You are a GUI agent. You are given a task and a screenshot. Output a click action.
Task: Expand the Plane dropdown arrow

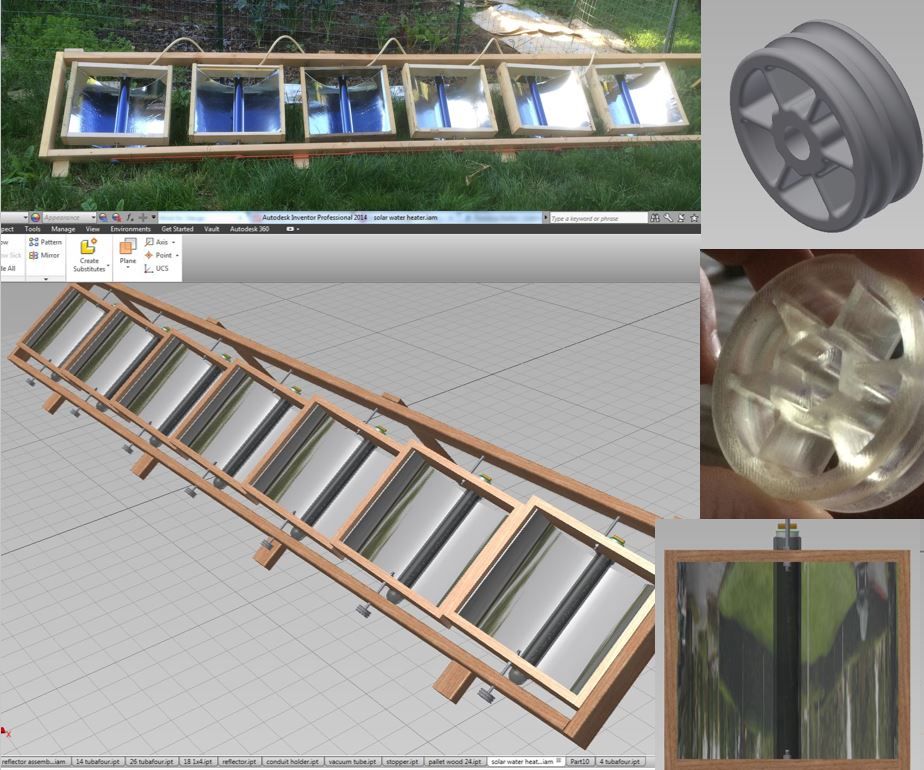tap(128, 268)
